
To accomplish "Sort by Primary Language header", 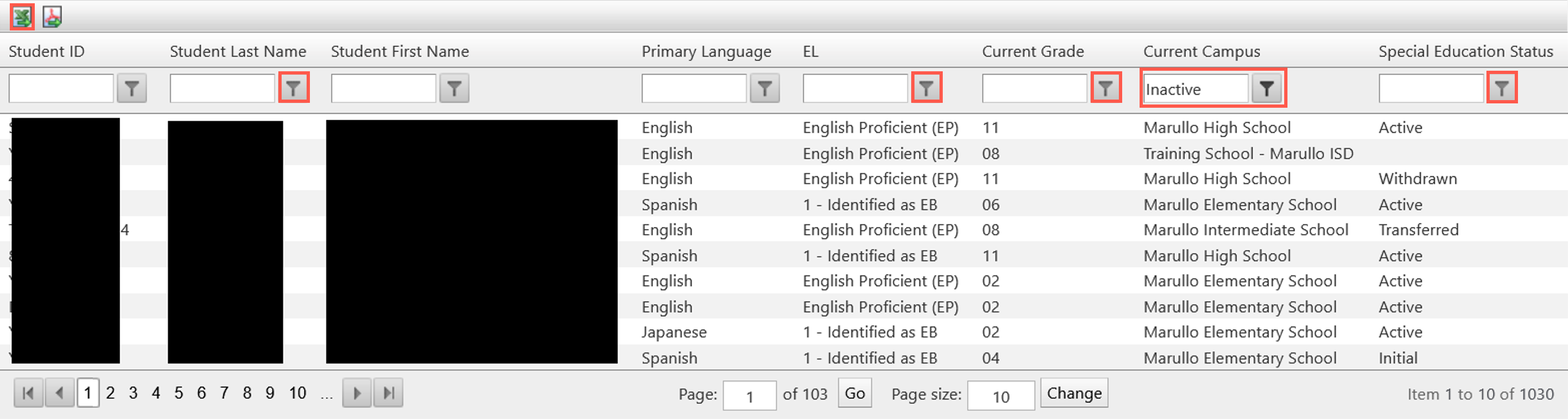I will (706, 52).
